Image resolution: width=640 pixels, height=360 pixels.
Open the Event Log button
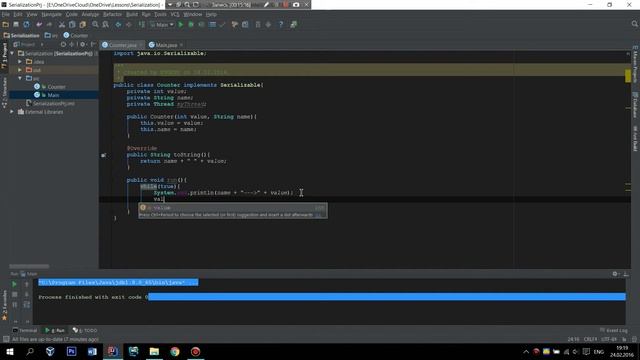point(614,330)
